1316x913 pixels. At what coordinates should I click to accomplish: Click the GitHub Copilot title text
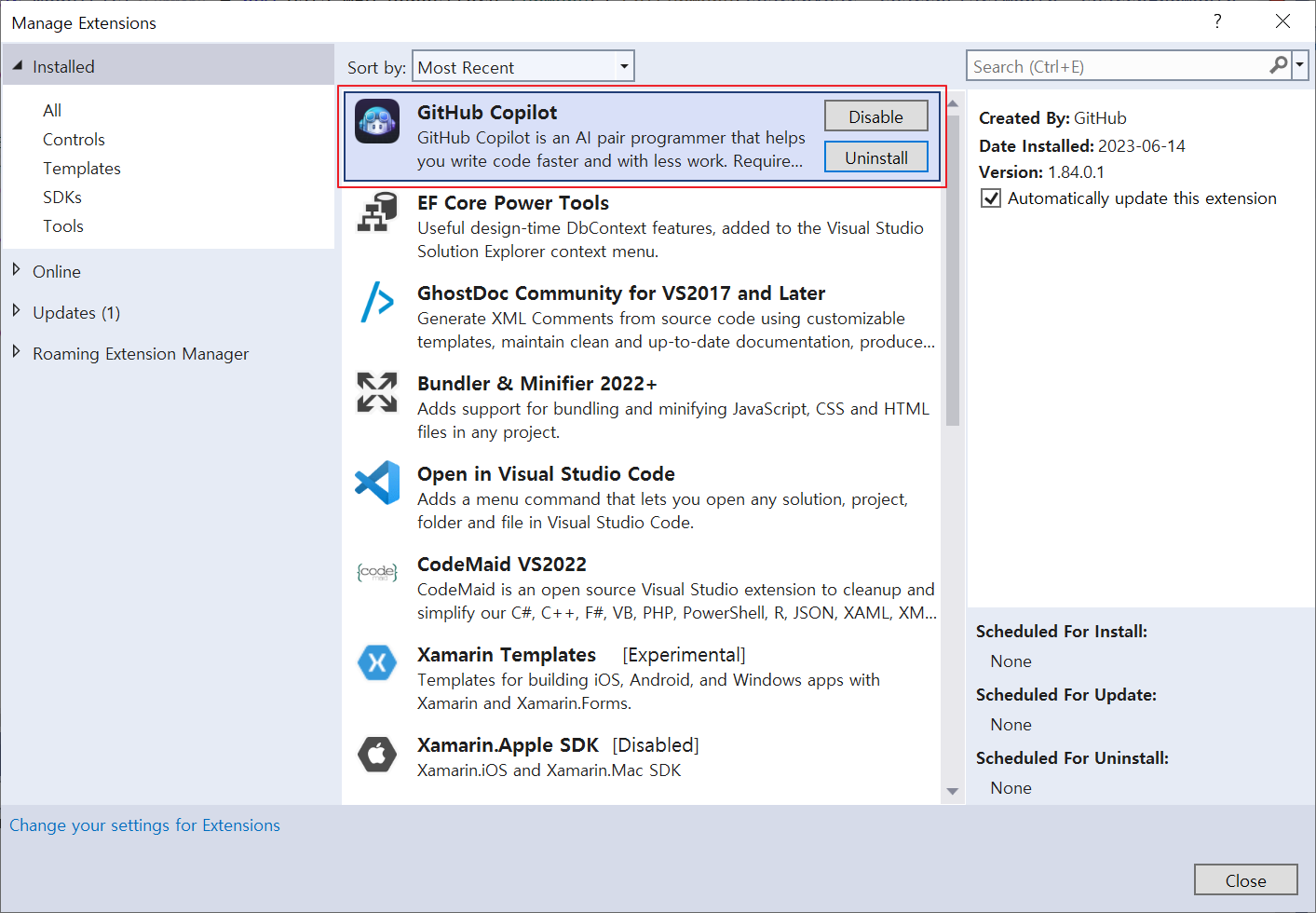[487, 112]
